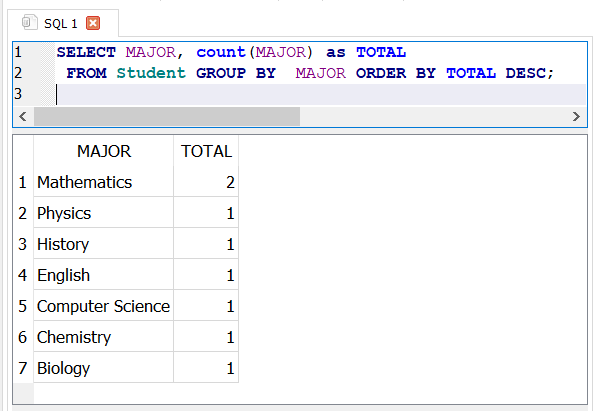Image resolution: width=593 pixels, height=411 pixels.
Task: Select the Computer Science cell
Action: coord(104,306)
